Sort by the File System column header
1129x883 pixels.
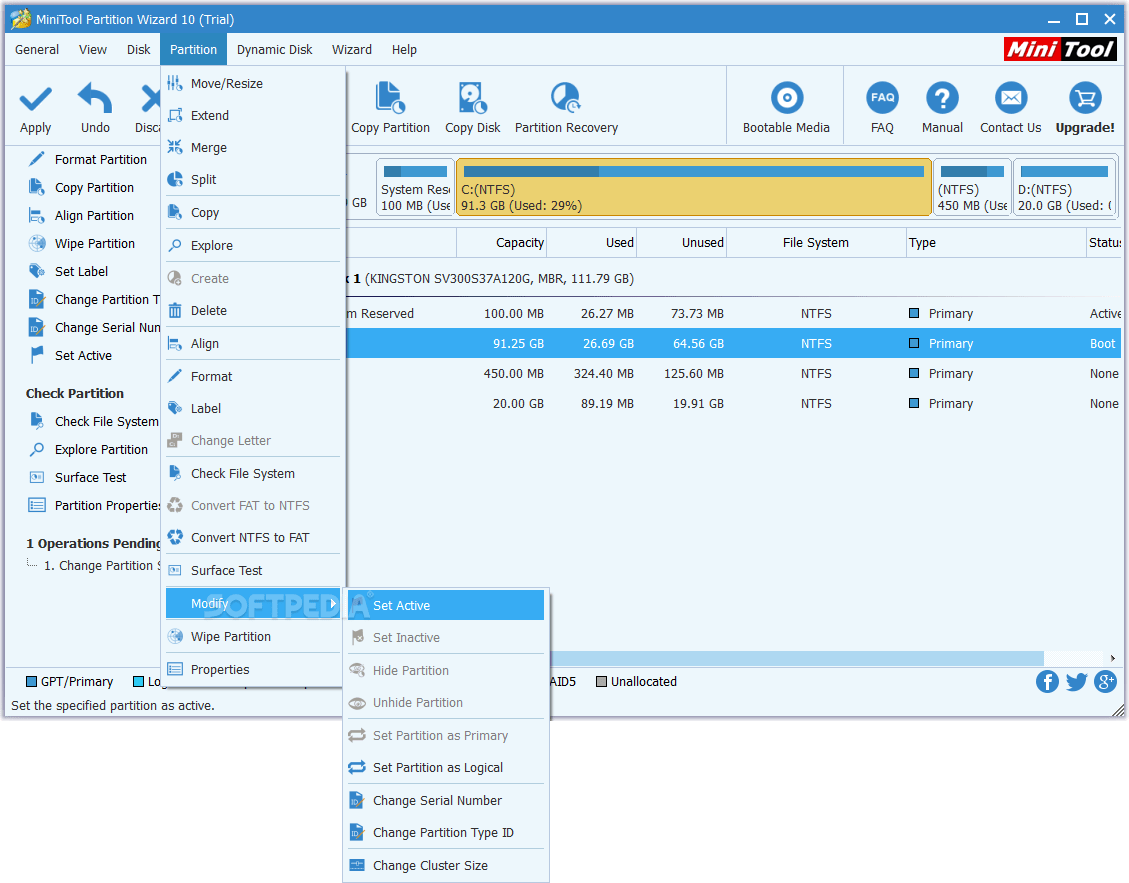pyautogui.click(x=815, y=243)
